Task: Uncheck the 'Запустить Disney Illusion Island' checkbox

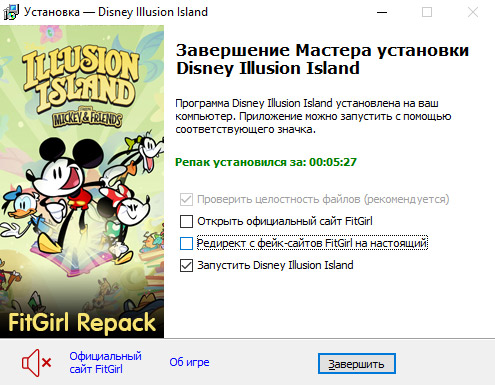Action: (186, 265)
